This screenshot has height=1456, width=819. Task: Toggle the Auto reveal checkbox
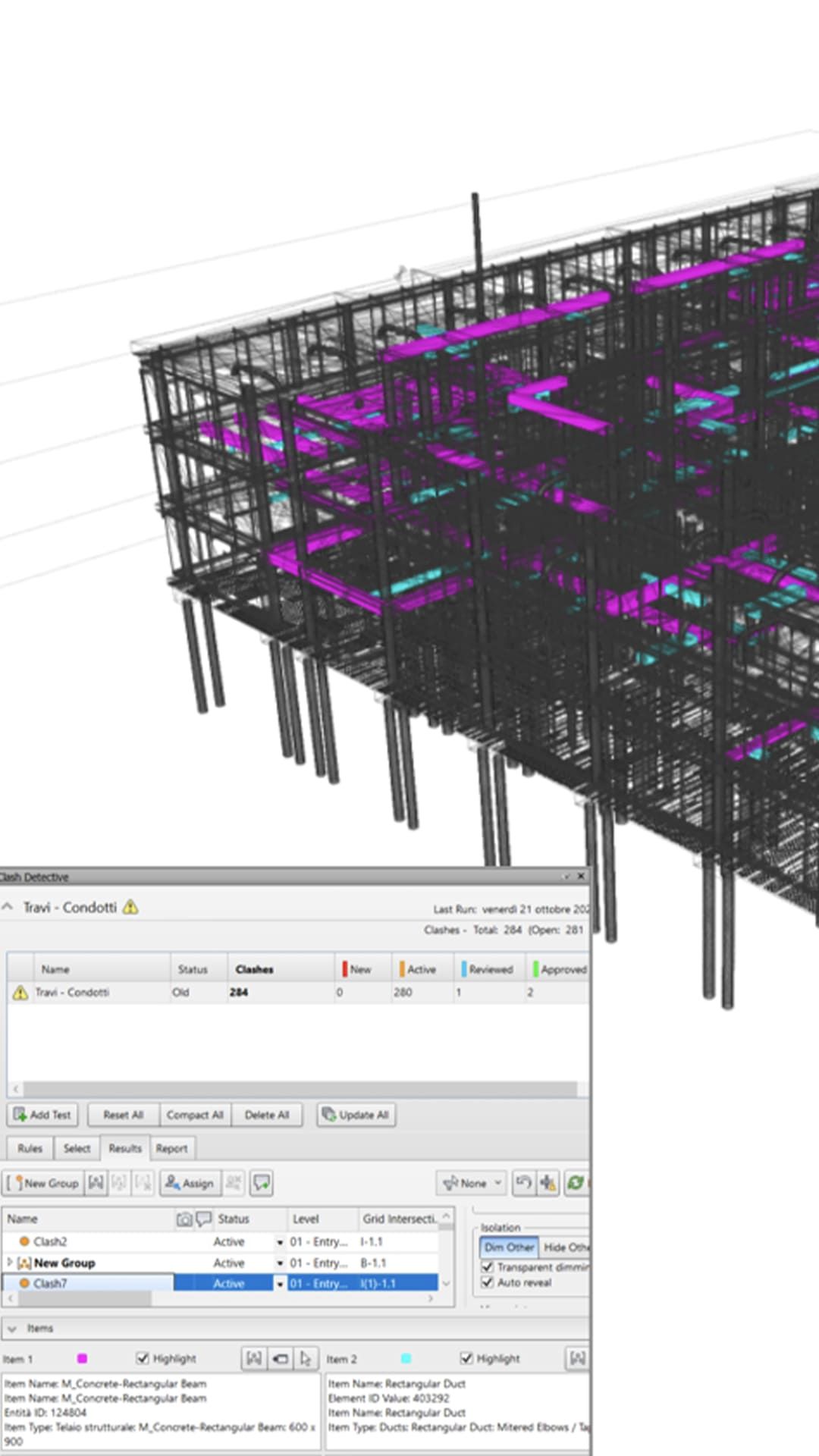pos(488,1282)
